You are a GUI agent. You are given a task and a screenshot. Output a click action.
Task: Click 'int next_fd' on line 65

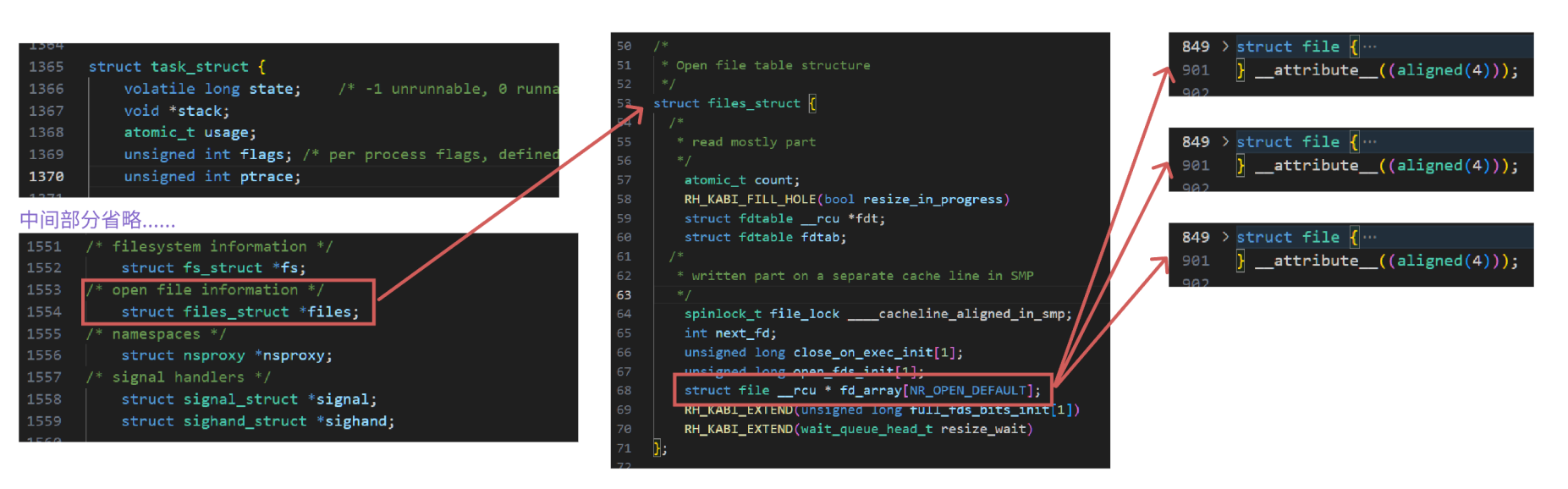coord(729,333)
